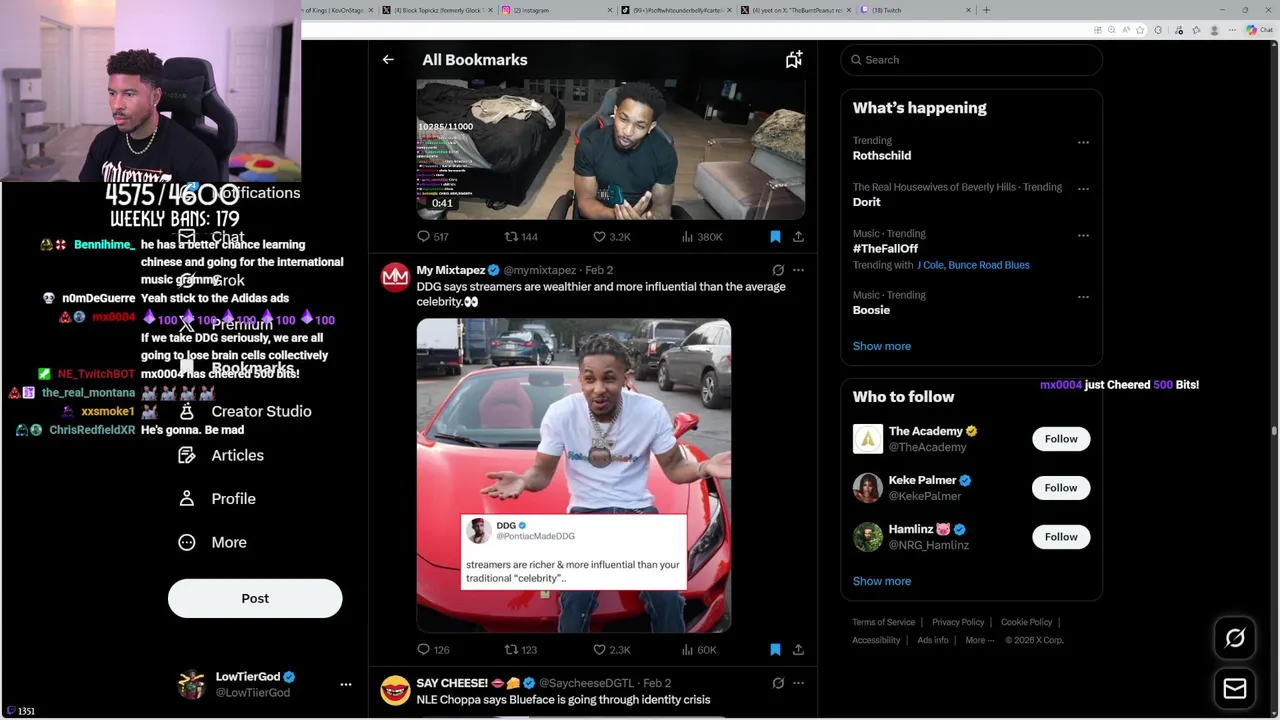Open the Keke Palmer profile avatar
The image size is (1280, 720).
(868, 488)
